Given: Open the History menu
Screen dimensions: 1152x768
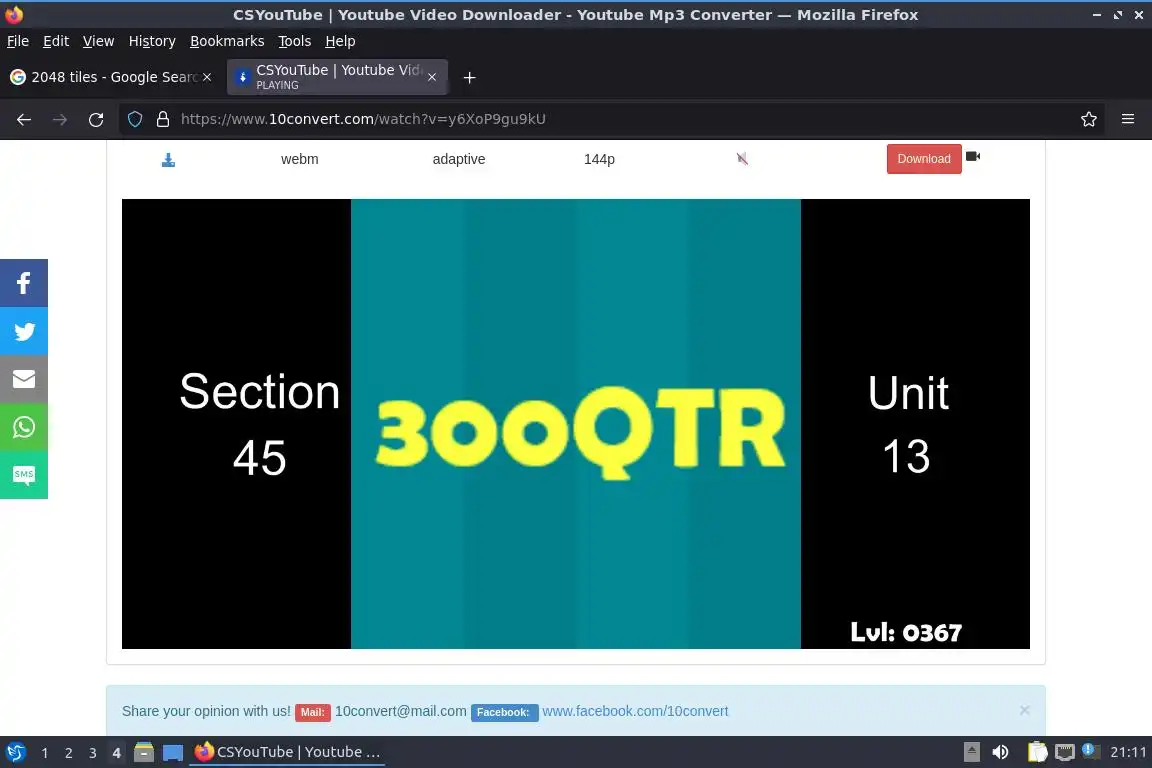Looking at the screenshot, I should point(152,41).
